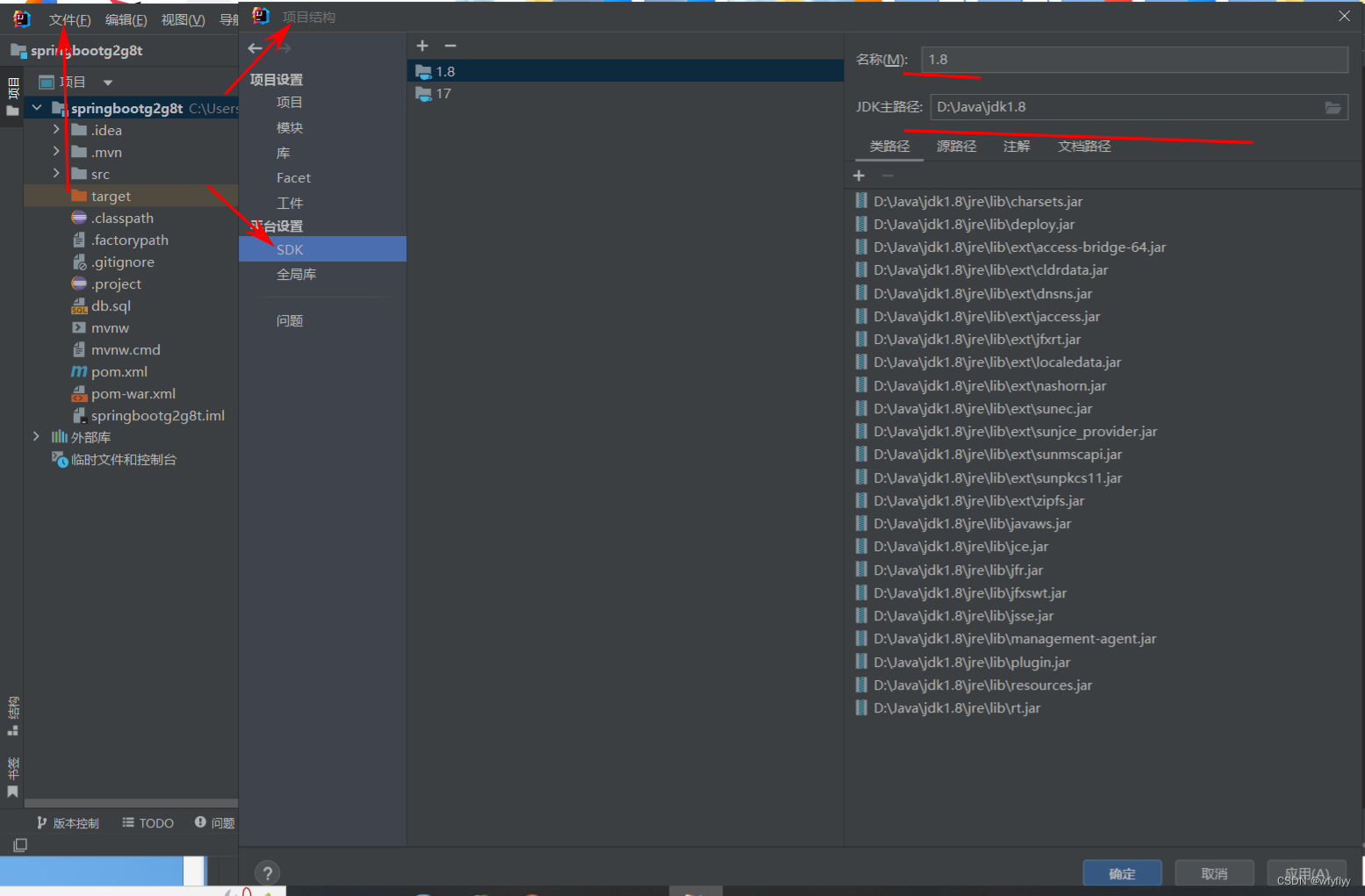Open the Edit menu (编辑)
Screen dimensions: 1365x896
pyautogui.click(x=126, y=19)
